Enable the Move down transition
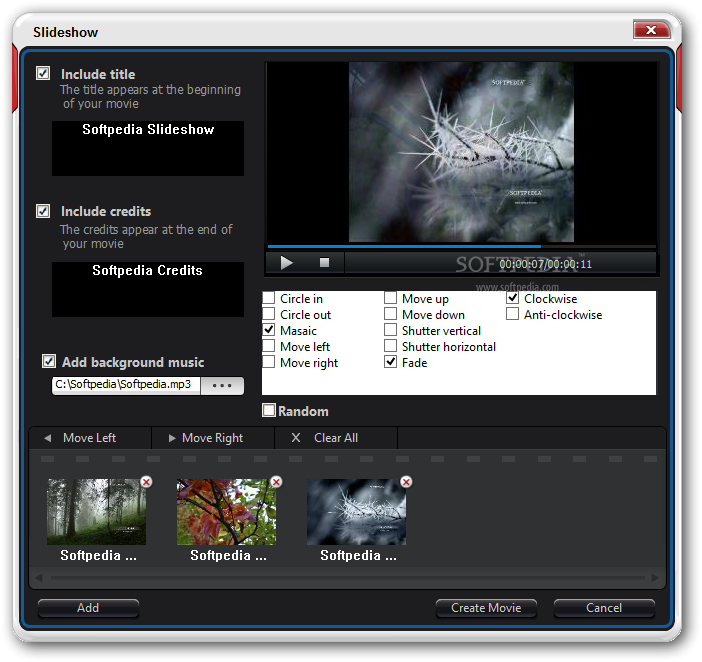This screenshot has width=702, height=662. point(390,314)
